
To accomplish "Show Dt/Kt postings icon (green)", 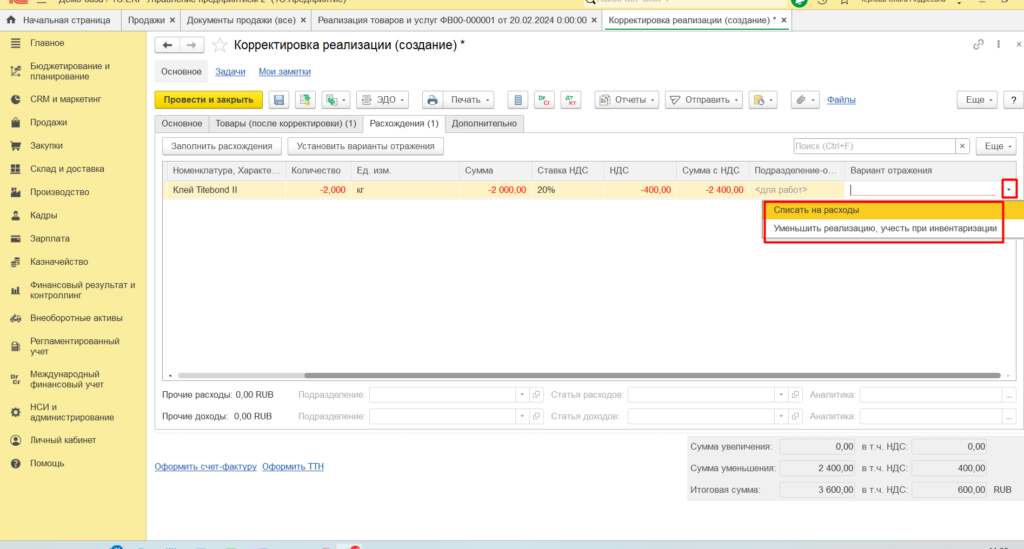I will (x=544, y=100).
